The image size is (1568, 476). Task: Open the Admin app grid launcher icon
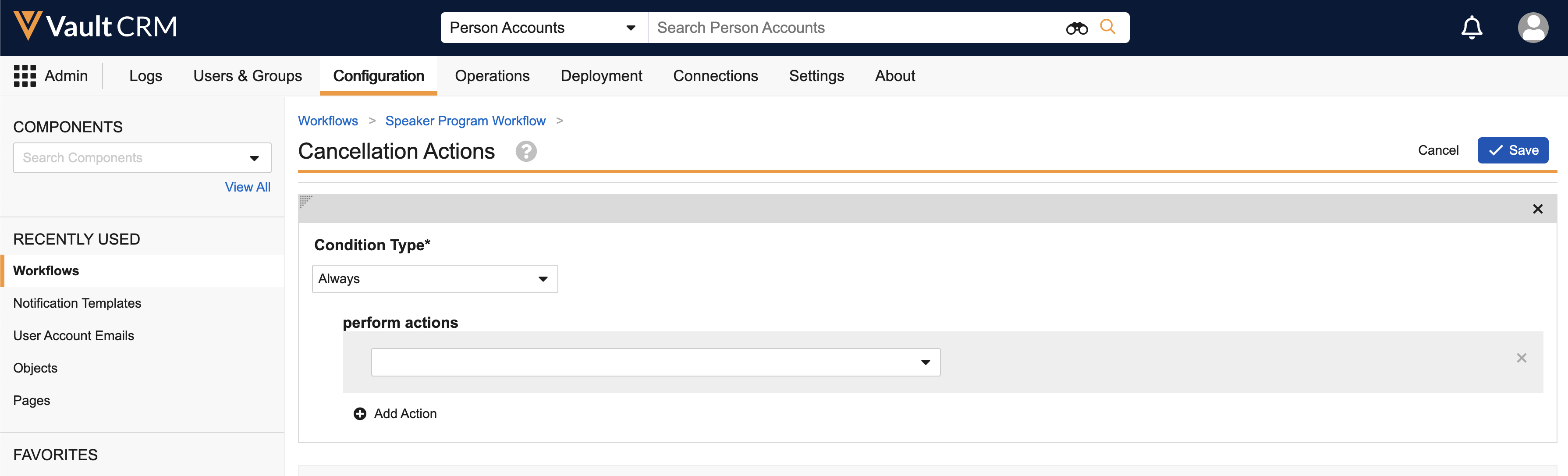click(x=25, y=76)
